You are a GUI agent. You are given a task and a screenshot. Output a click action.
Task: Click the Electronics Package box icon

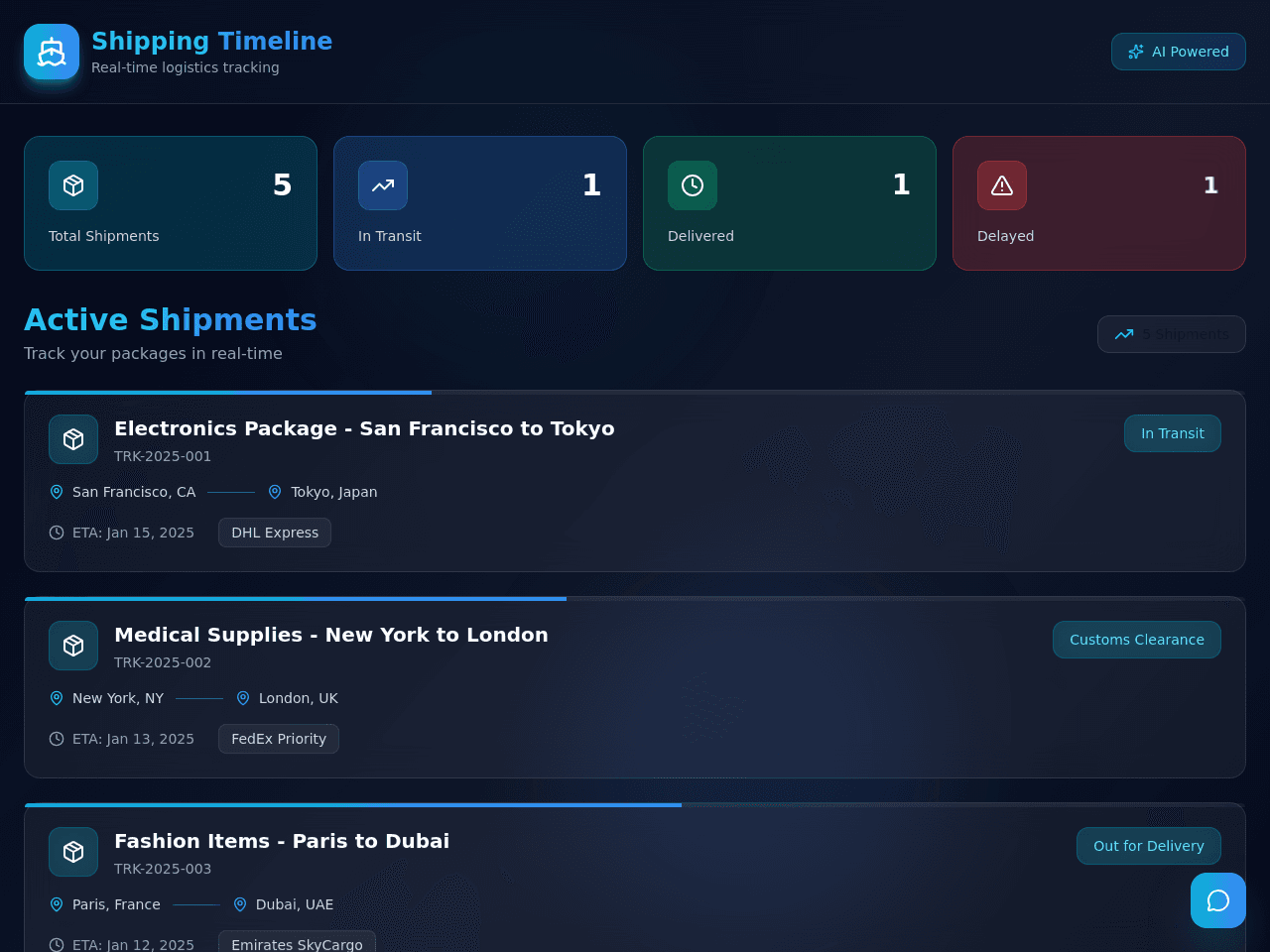[73, 439]
